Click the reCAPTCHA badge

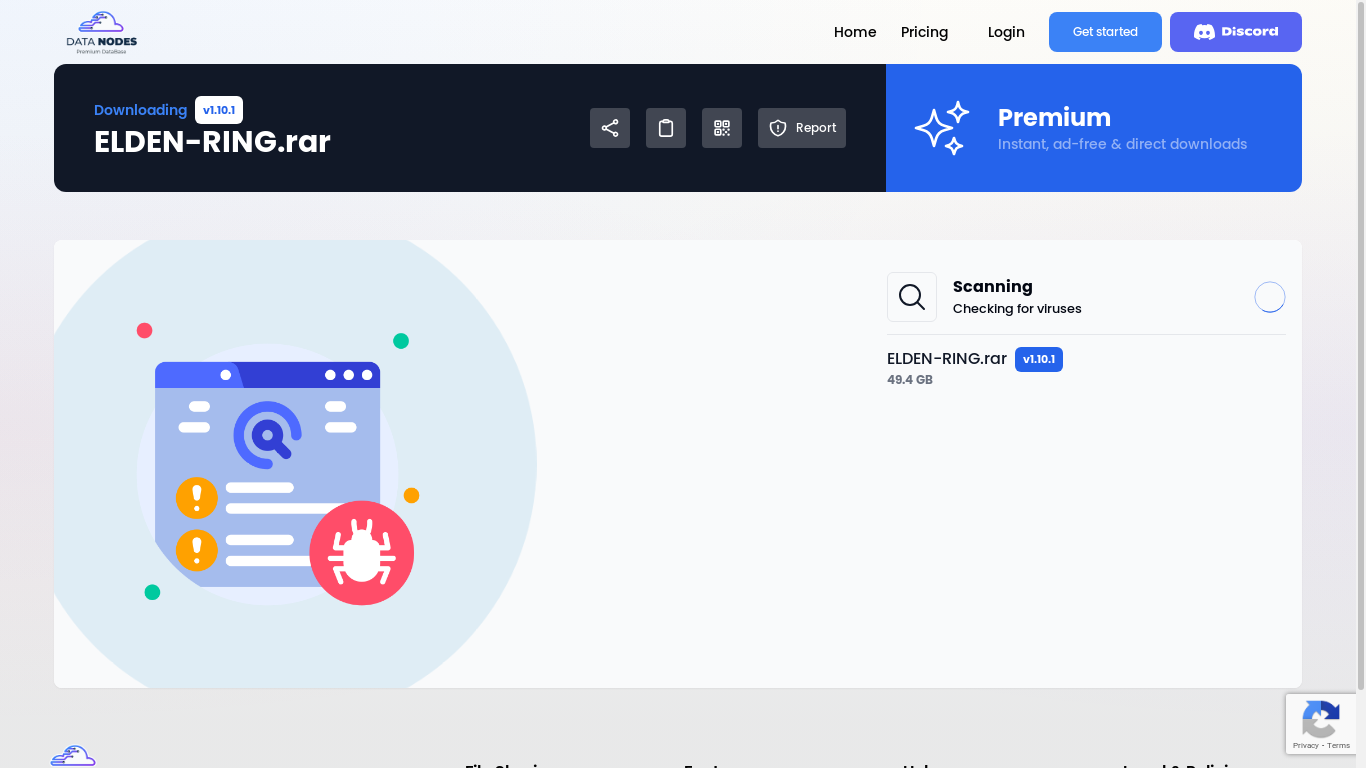coord(1321,724)
